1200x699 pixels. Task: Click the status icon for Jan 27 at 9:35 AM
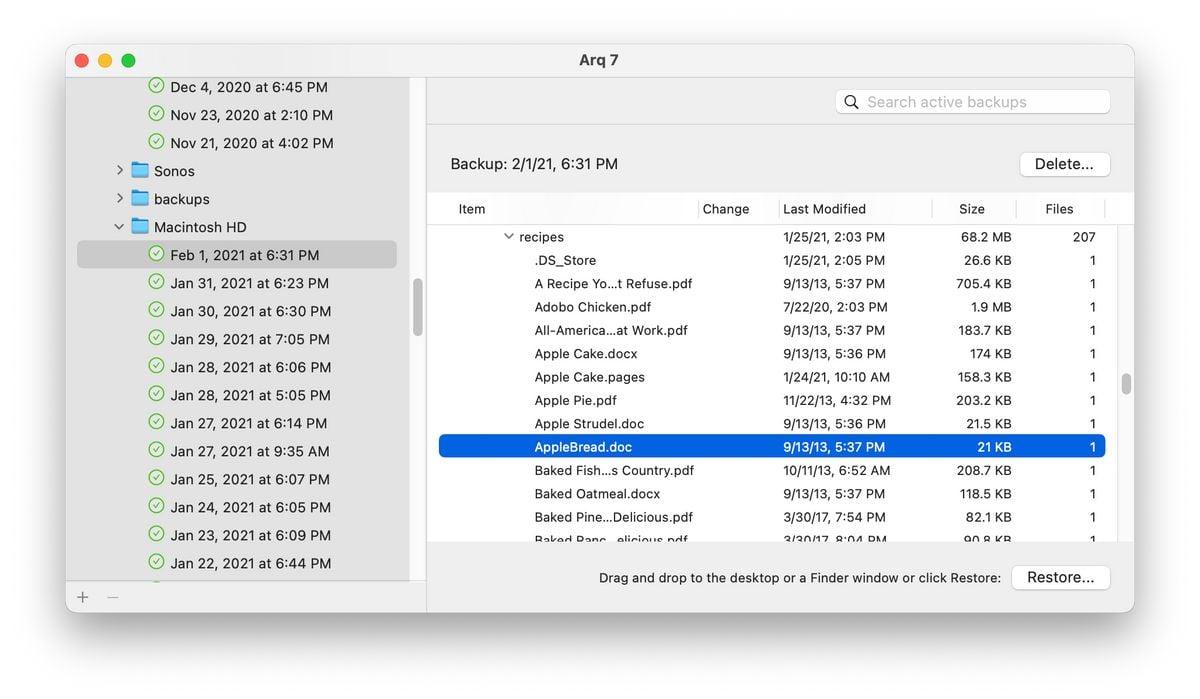tap(156, 450)
